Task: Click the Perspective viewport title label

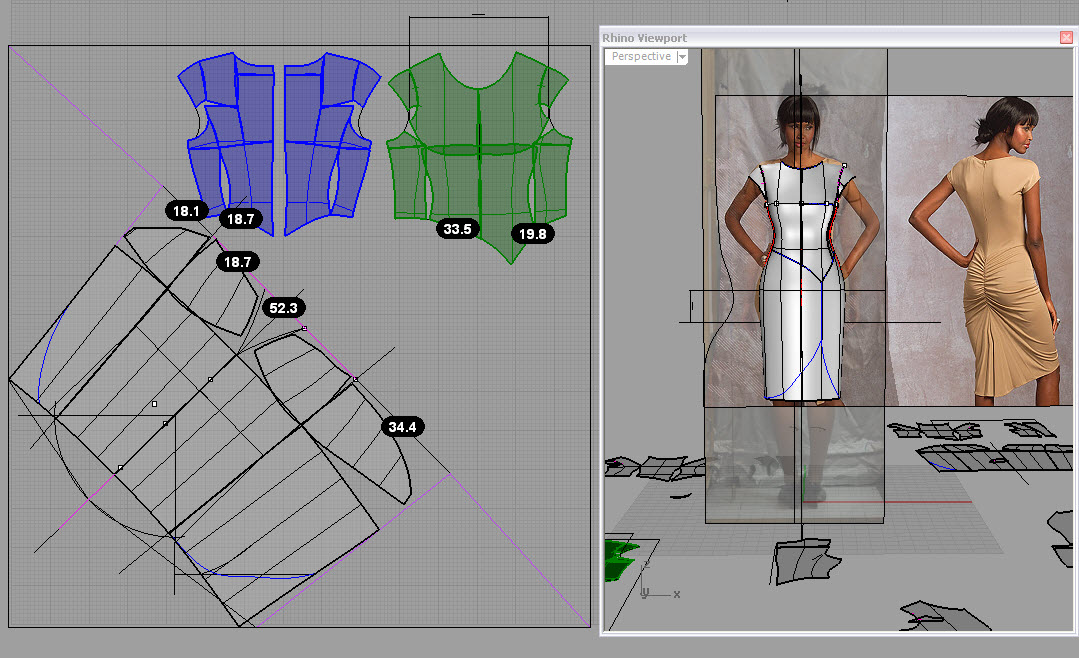Action: 641,57
